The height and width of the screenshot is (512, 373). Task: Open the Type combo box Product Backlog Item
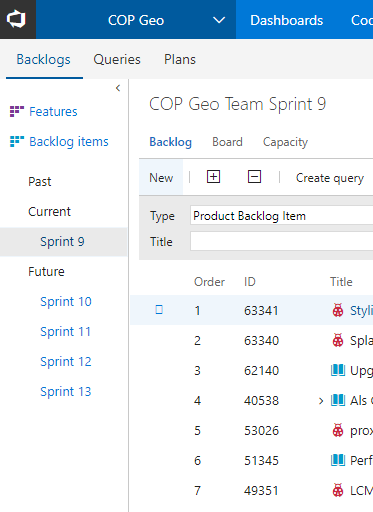tap(282, 216)
